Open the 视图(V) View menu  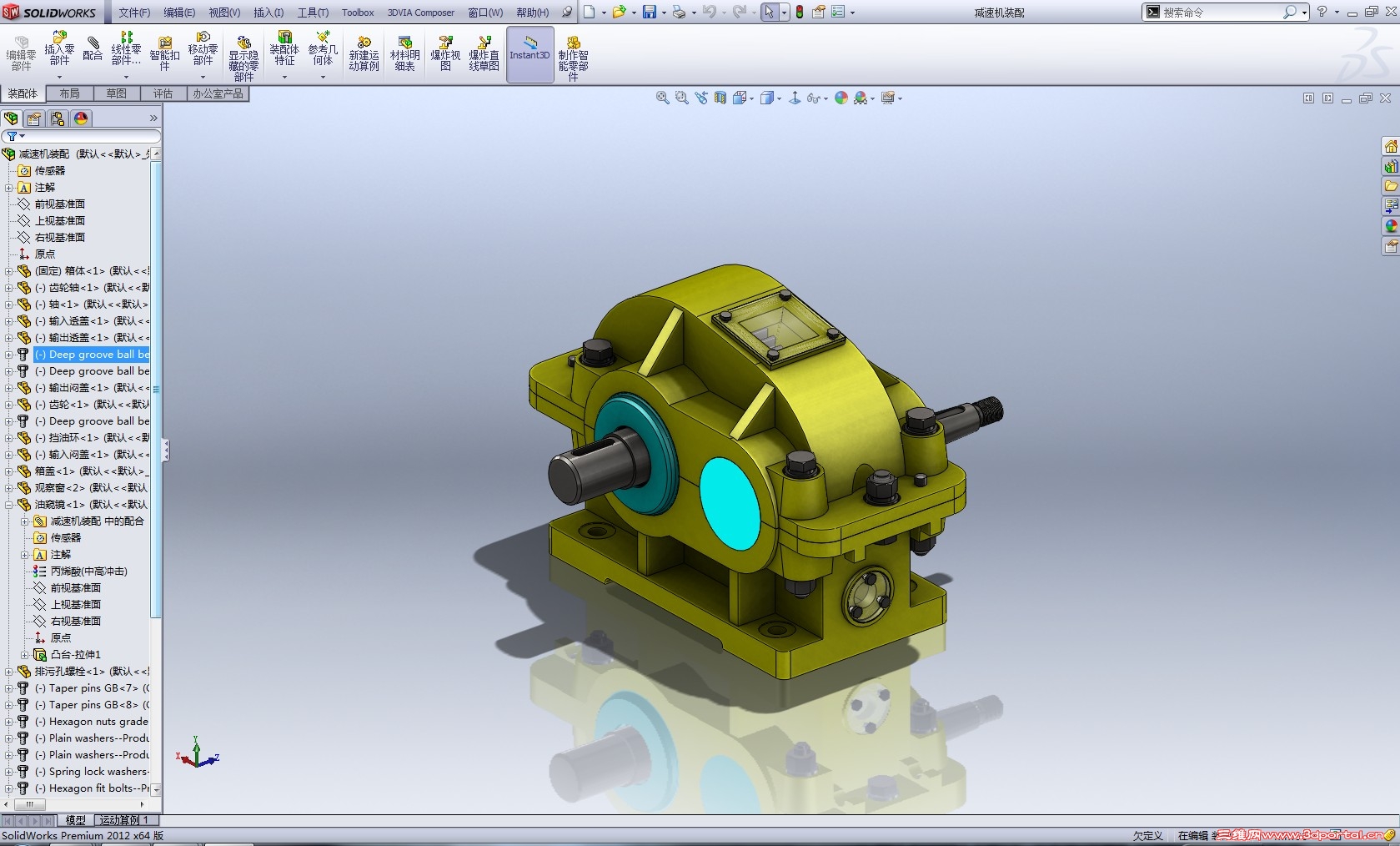pyautogui.click(x=224, y=13)
